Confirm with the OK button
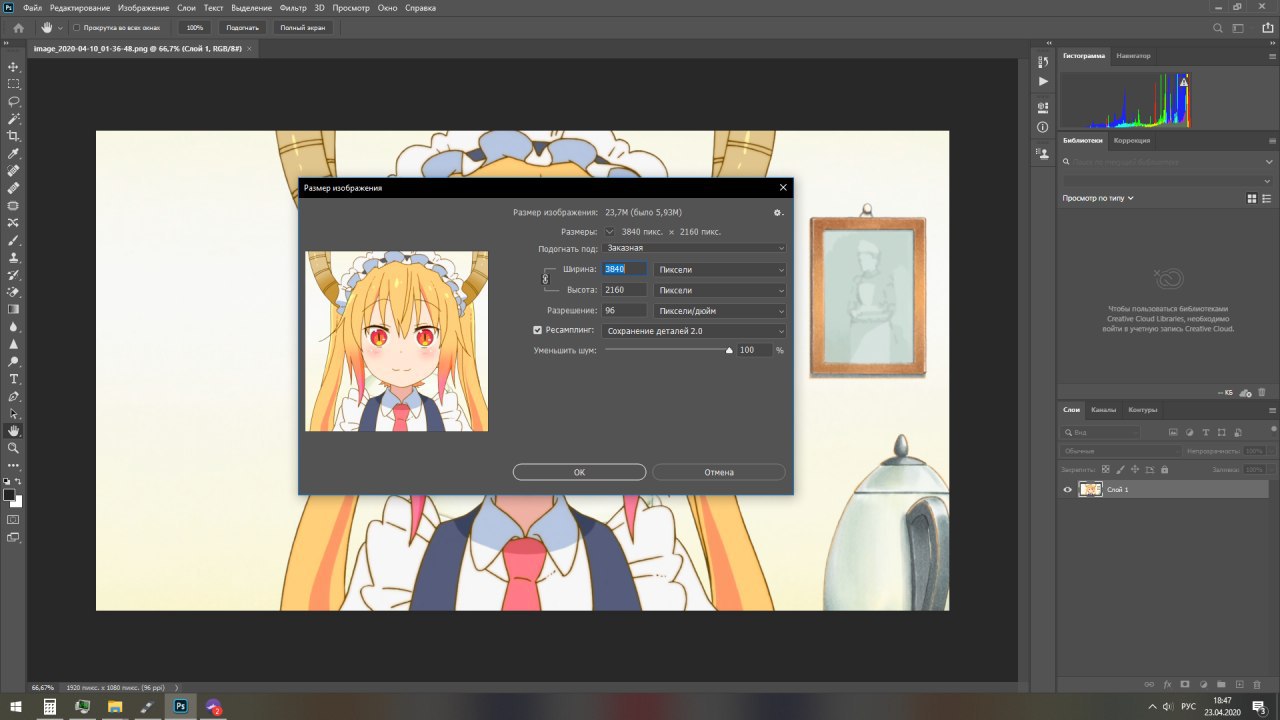This screenshot has width=1280, height=720. coord(579,472)
